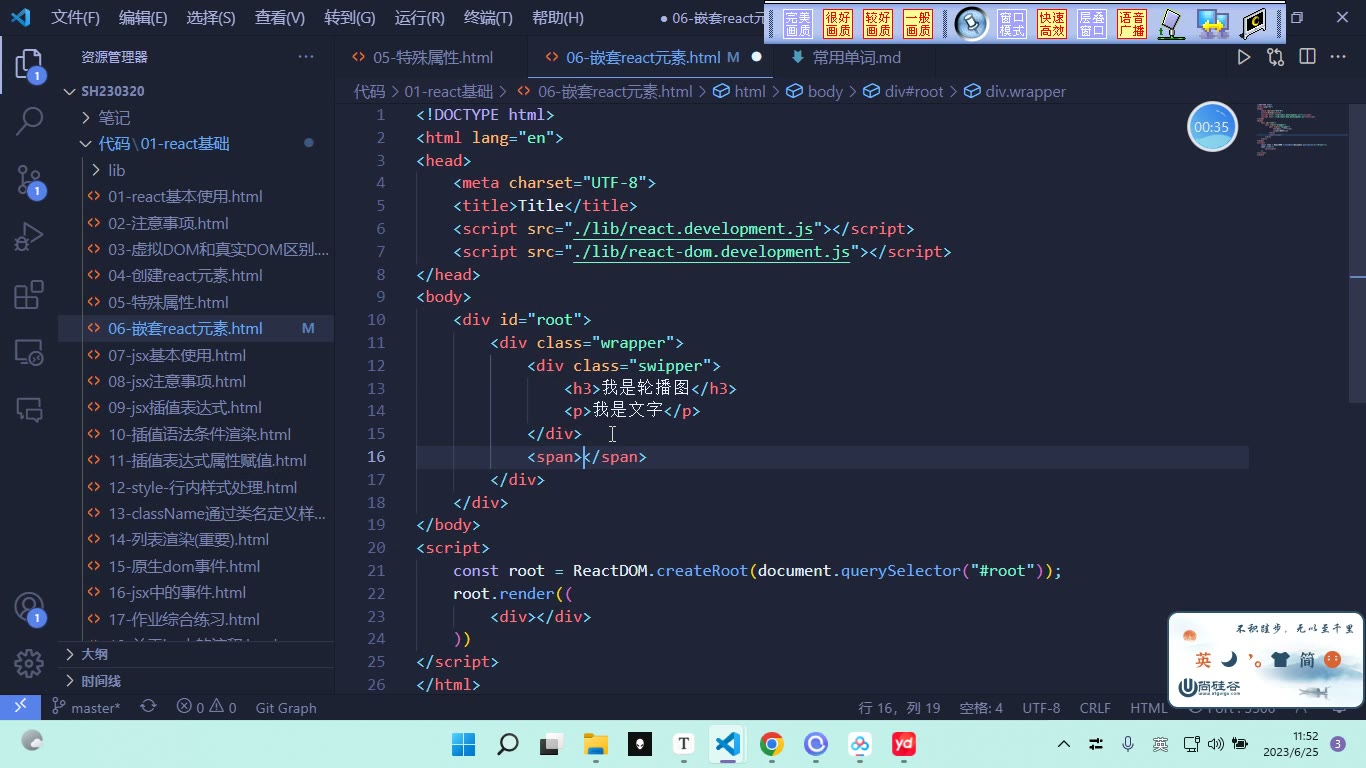Screen dimensions: 1366x768
Task: Split the editor to the right
Action: [1307, 57]
